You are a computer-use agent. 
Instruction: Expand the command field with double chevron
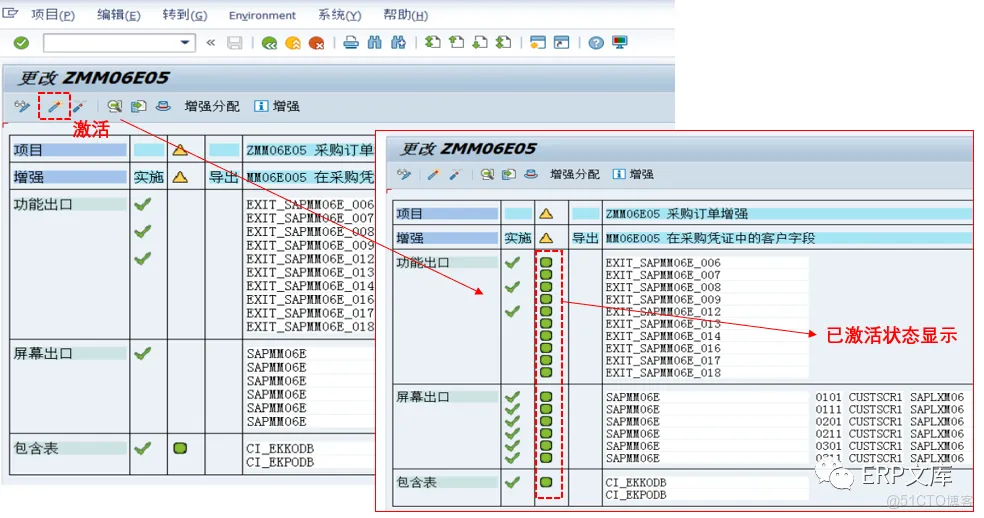pyautogui.click(x=211, y=43)
